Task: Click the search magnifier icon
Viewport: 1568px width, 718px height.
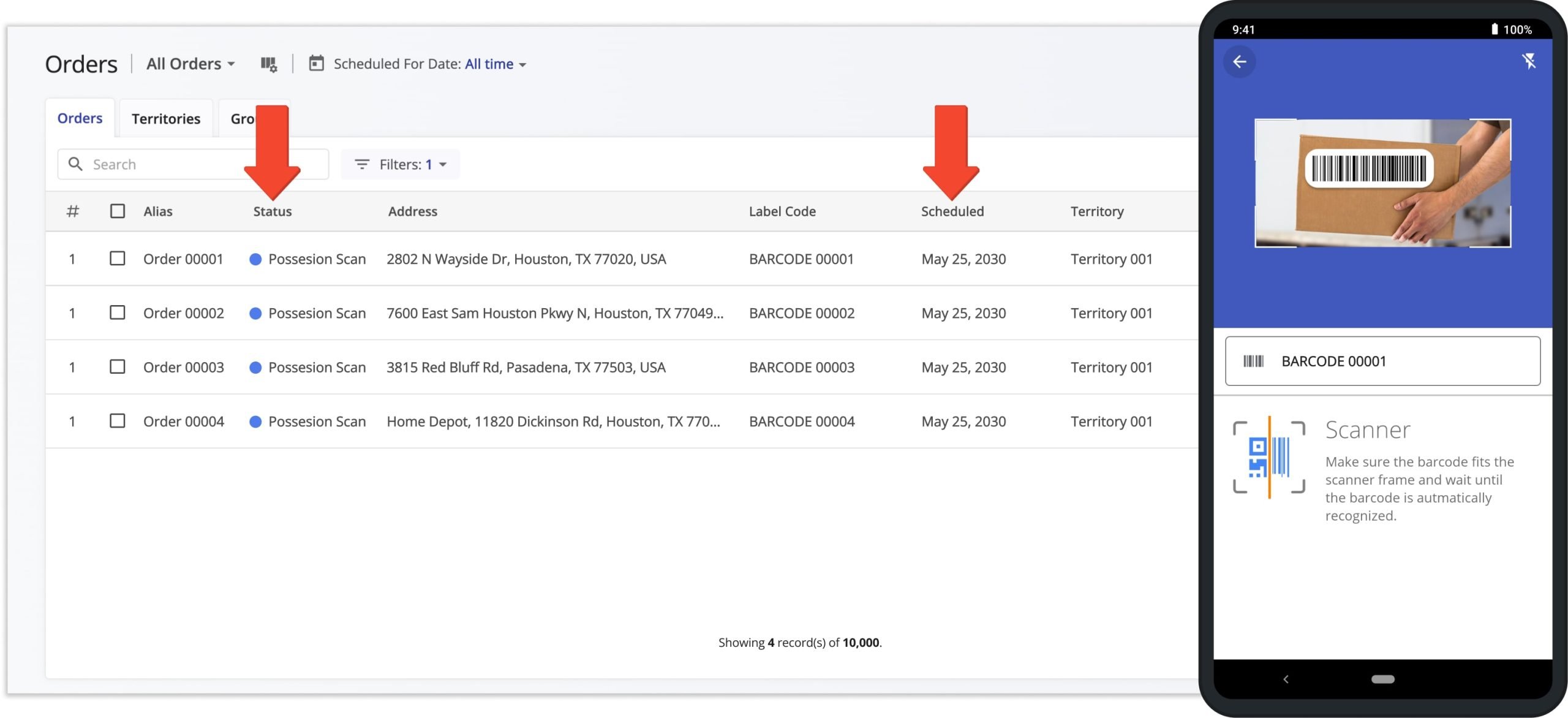Action: [x=75, y=164]
